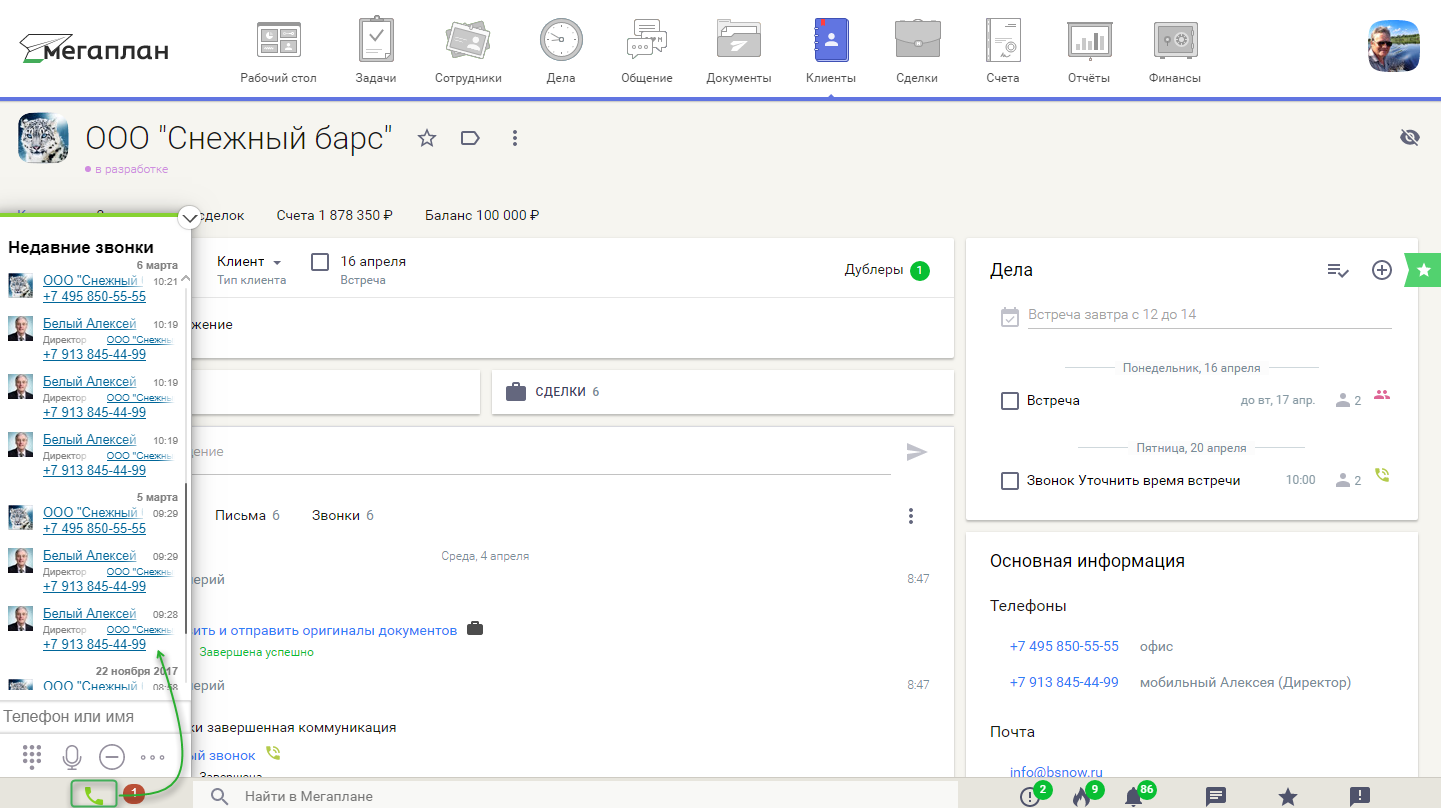The image size is (1441, 808).
Task: Open favorites star in bottom bar
Action: tap(1288, 797)
